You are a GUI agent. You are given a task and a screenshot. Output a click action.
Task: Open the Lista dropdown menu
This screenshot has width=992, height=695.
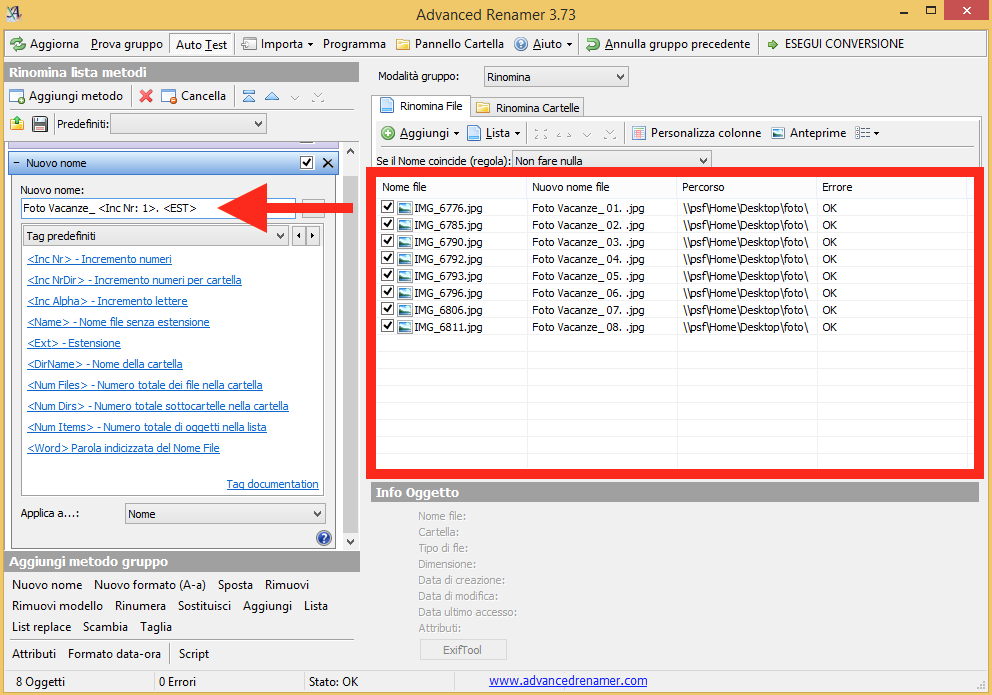point(494,133)
